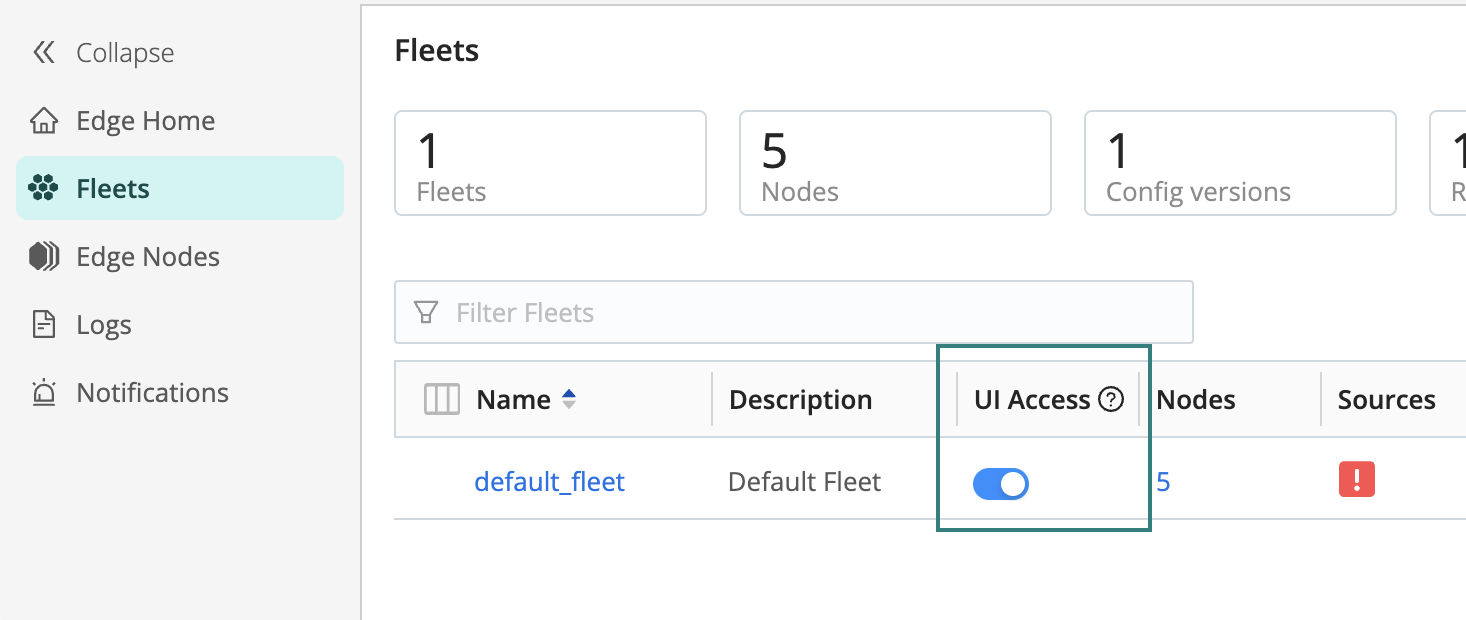Click the Nodes count link showing 5
Image resolution: width=1466 pixels, height=620 pixels.
coord(1163,481)
